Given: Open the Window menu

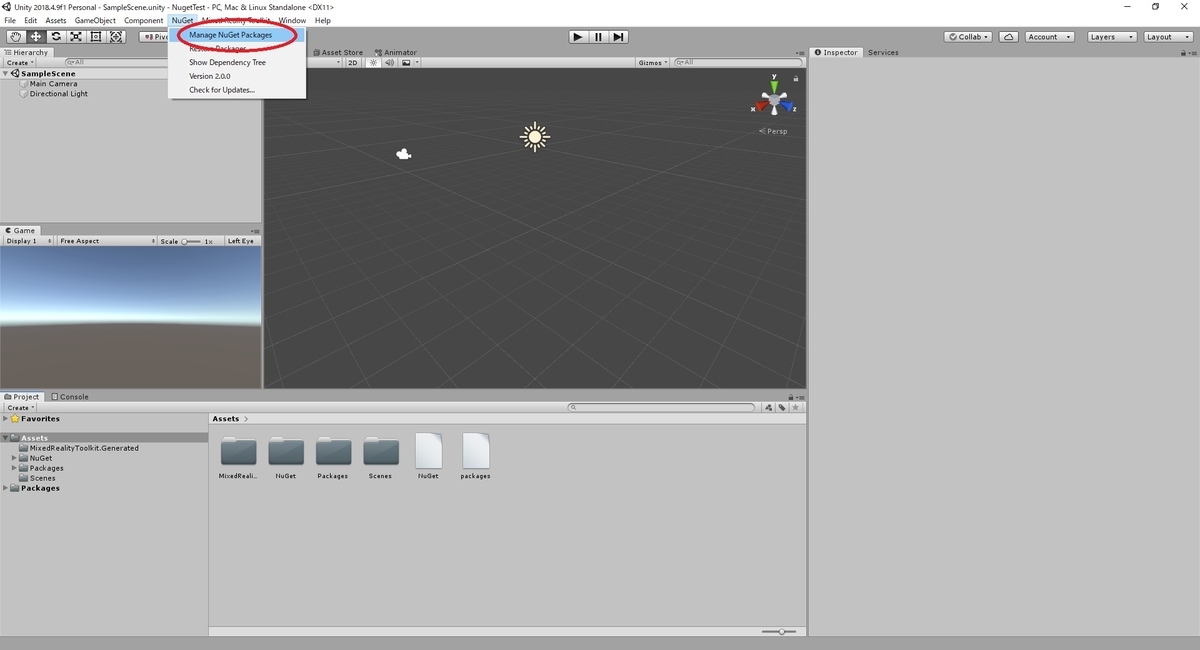Looking at the screenshot, I should tap(293, 20).
